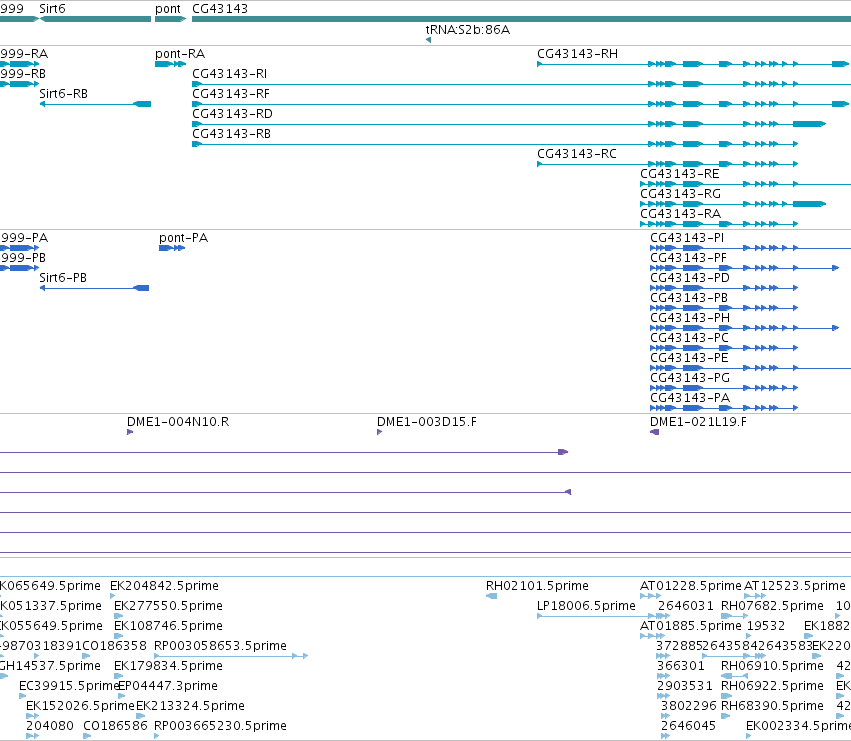851x741 pixels.
Task: Select the CO186358 EST label
Action: click(115, 646)
